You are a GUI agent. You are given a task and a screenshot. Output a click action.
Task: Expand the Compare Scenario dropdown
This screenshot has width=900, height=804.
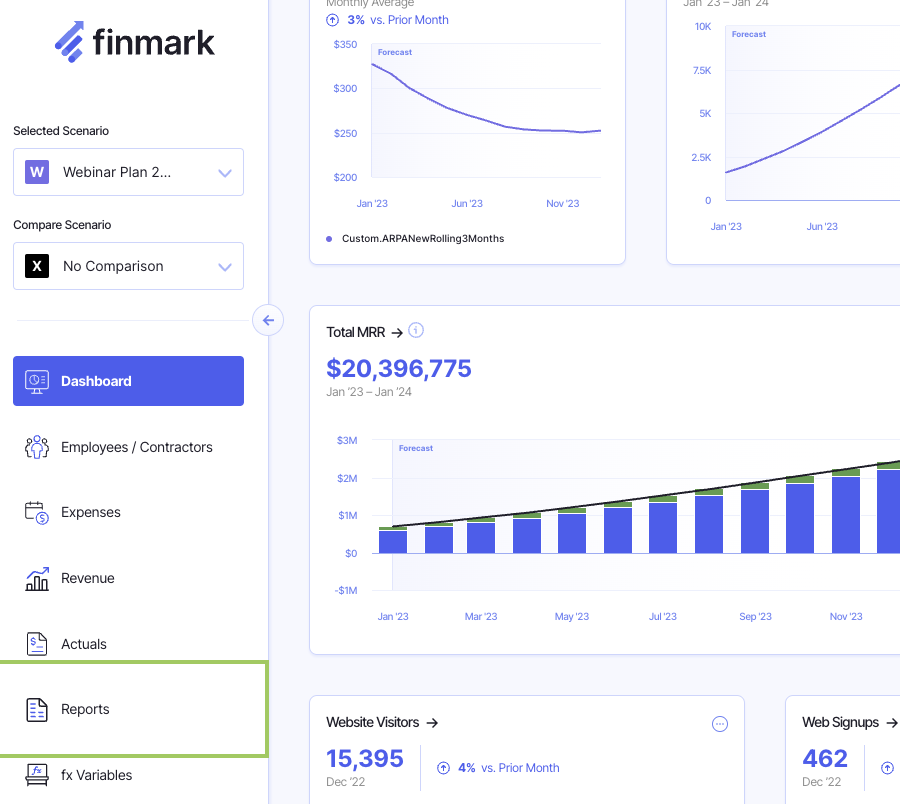click(x=224, y=267)
